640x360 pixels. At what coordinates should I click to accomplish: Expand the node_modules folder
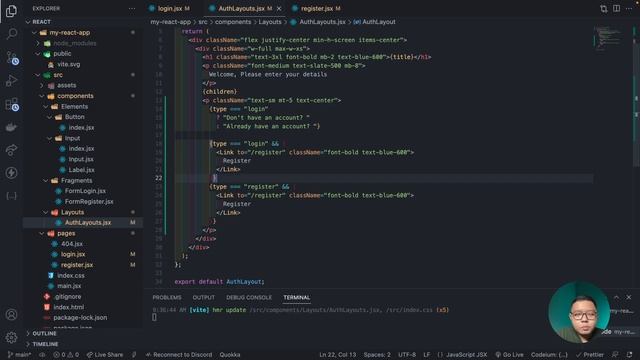tap(74, 43)
